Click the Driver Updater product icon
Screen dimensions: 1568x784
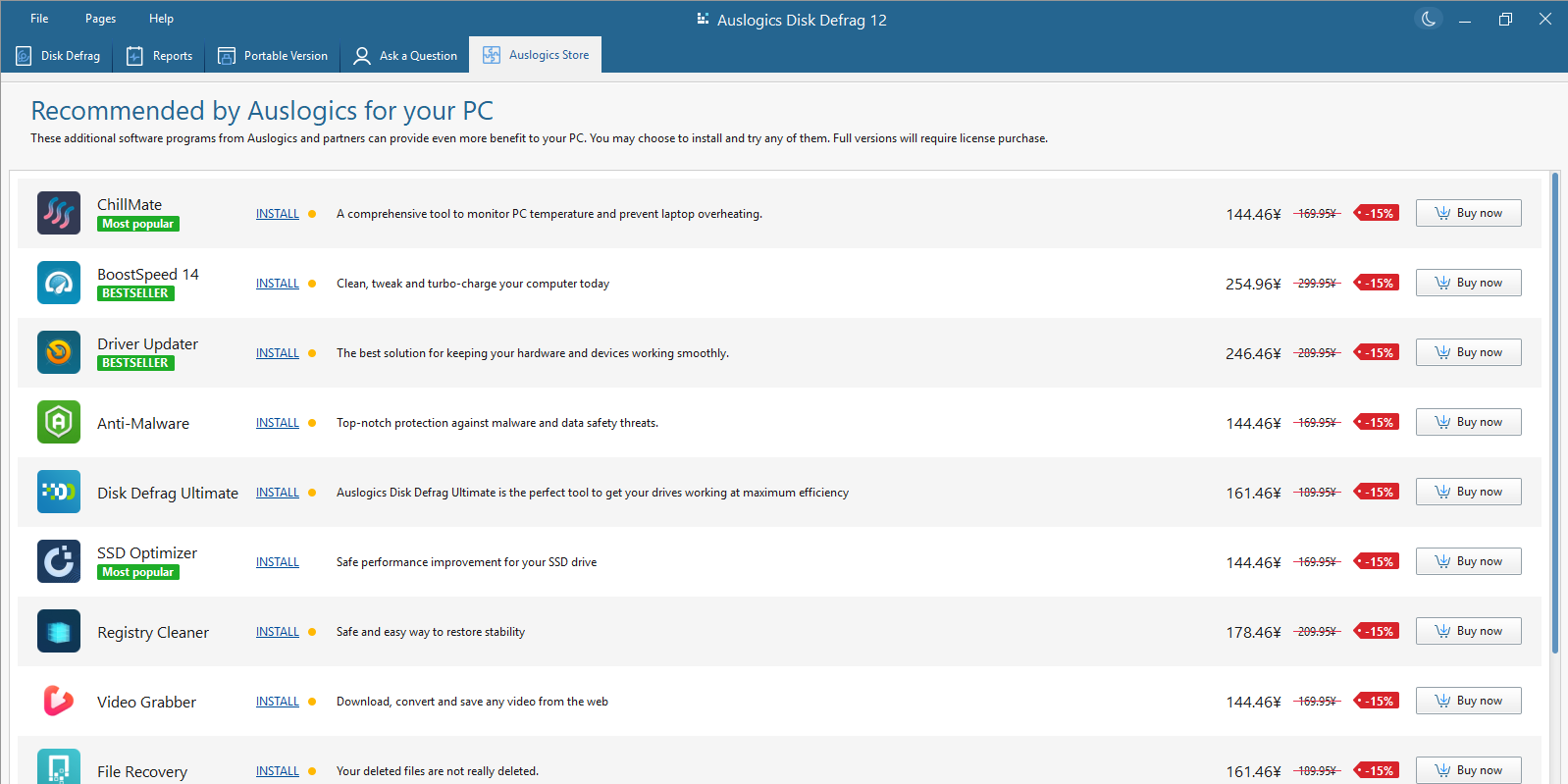point(59,352)
